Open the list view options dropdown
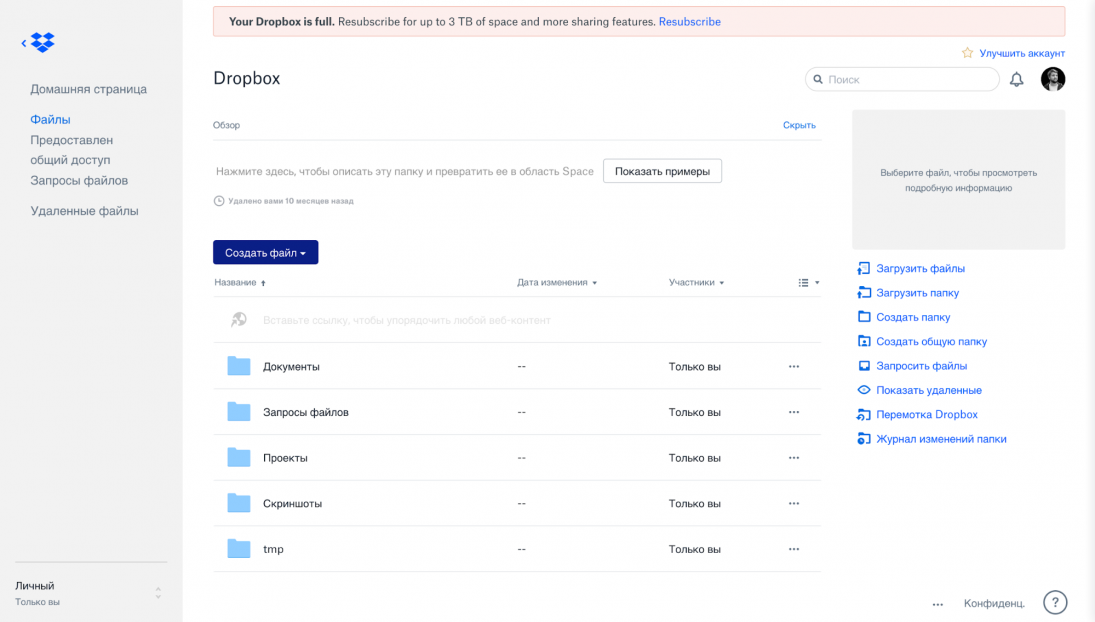Image resolution: width=1095 pixels, height=622 pixels. pos(808,283)
